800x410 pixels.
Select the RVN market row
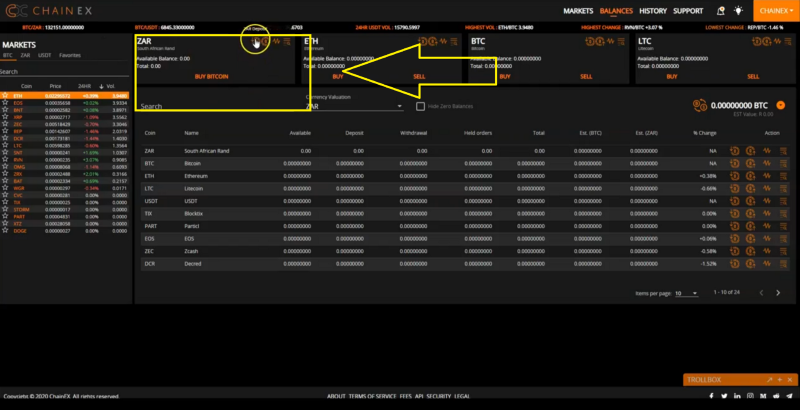(x=64, y=160)
